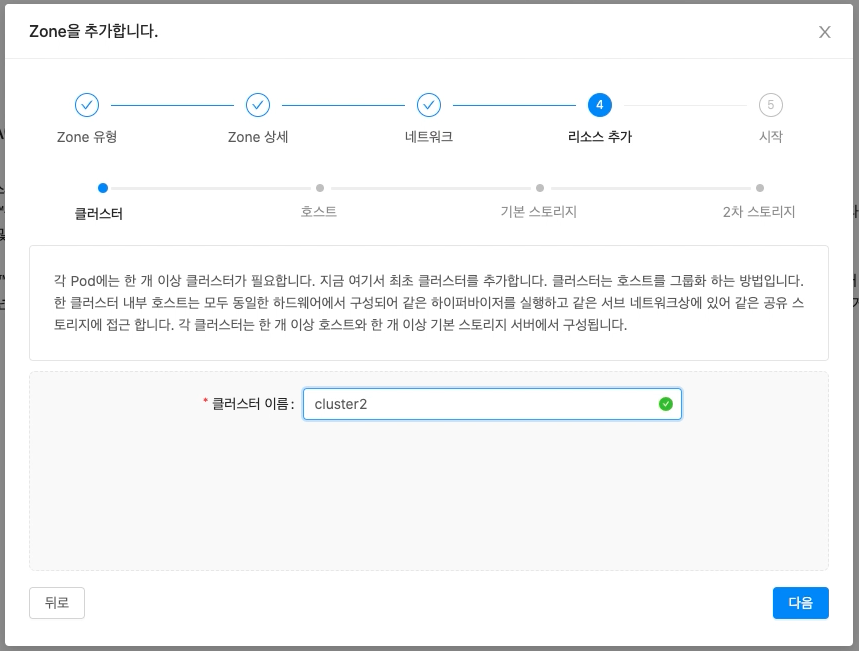Switch to the 호스트 sub-step
The width and height of the screenshot is (859, 651).
click(x=318, y=210)
